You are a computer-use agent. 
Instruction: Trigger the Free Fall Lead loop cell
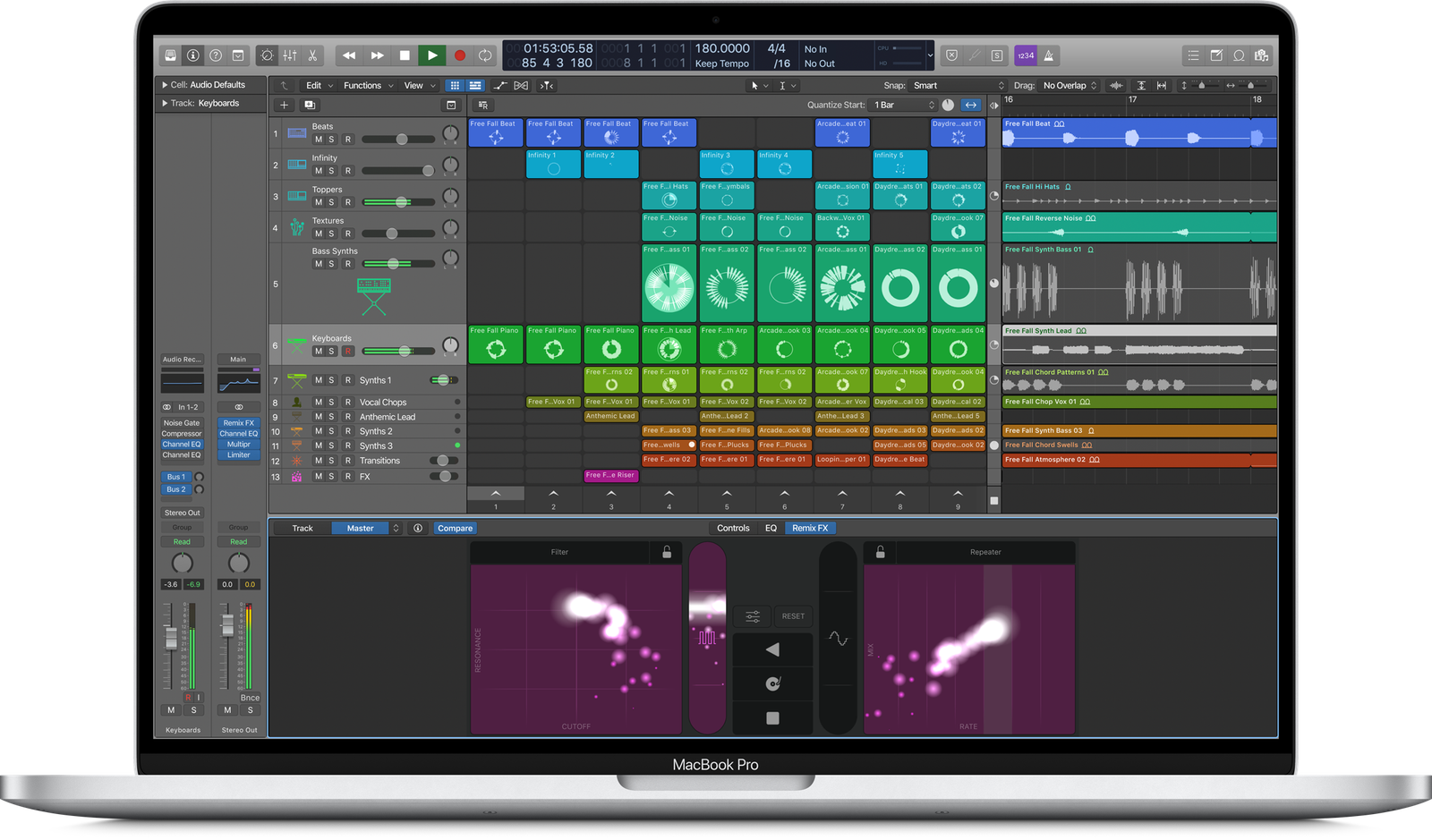point(669,344)
